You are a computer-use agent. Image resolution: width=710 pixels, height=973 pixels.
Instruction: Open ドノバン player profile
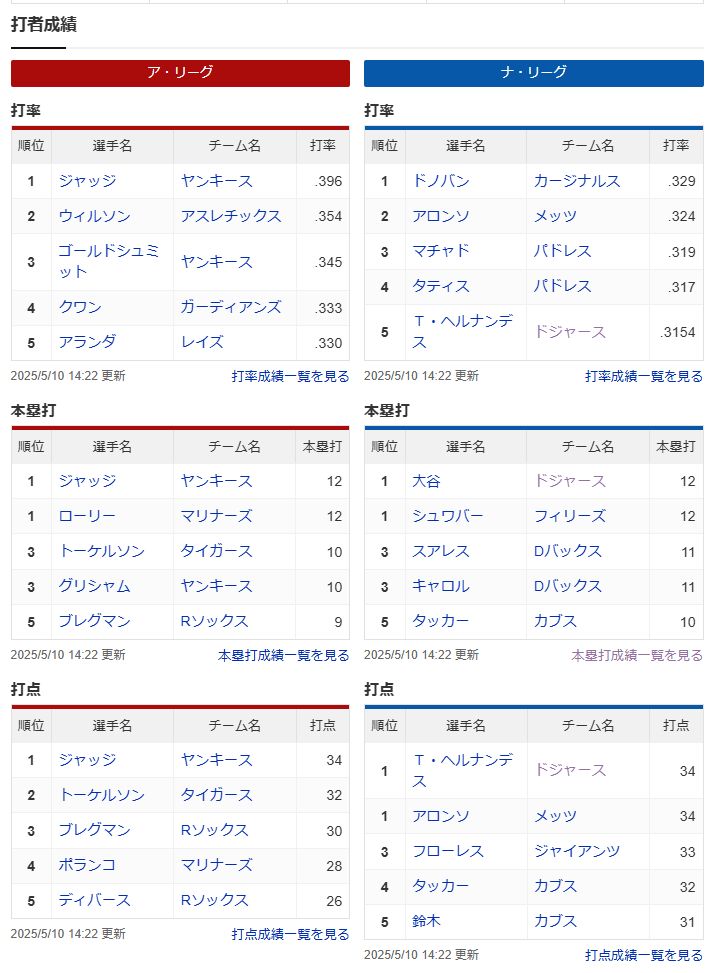coord(441,181)
